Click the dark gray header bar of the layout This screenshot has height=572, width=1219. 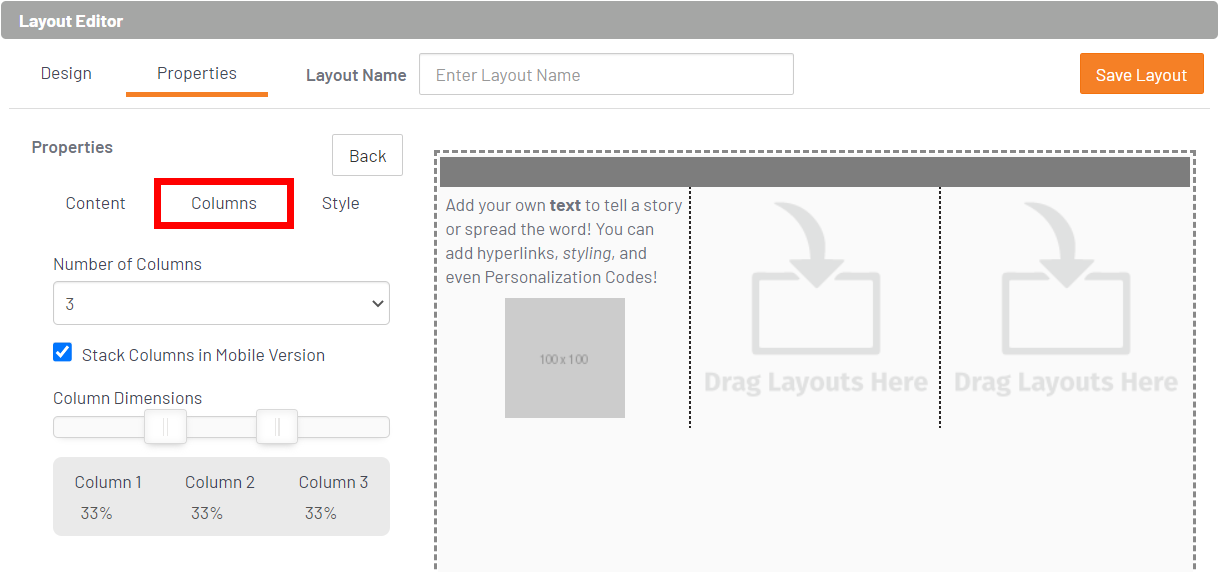coord(814,172)
